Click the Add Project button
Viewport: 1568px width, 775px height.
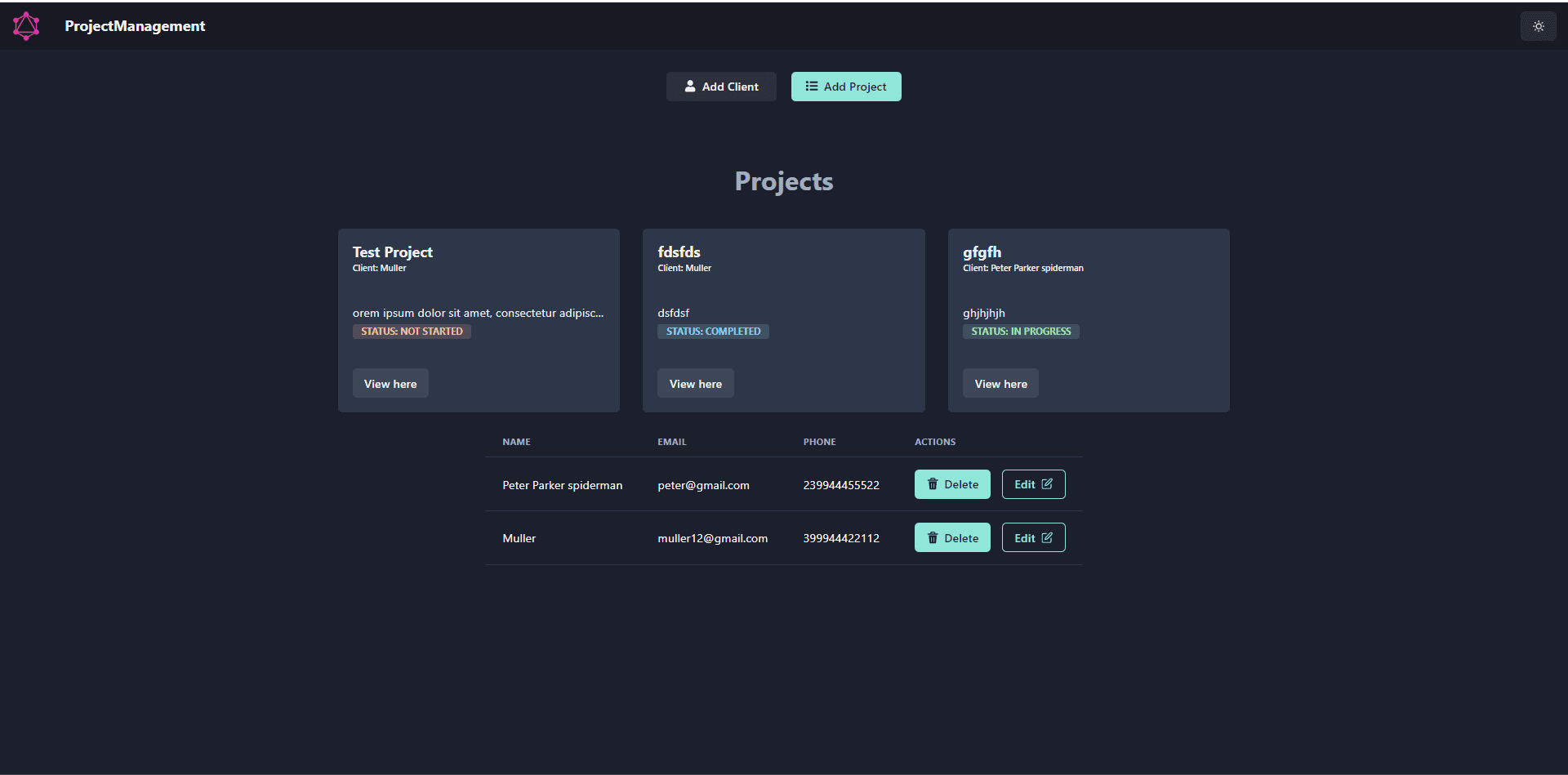point(845,86)
